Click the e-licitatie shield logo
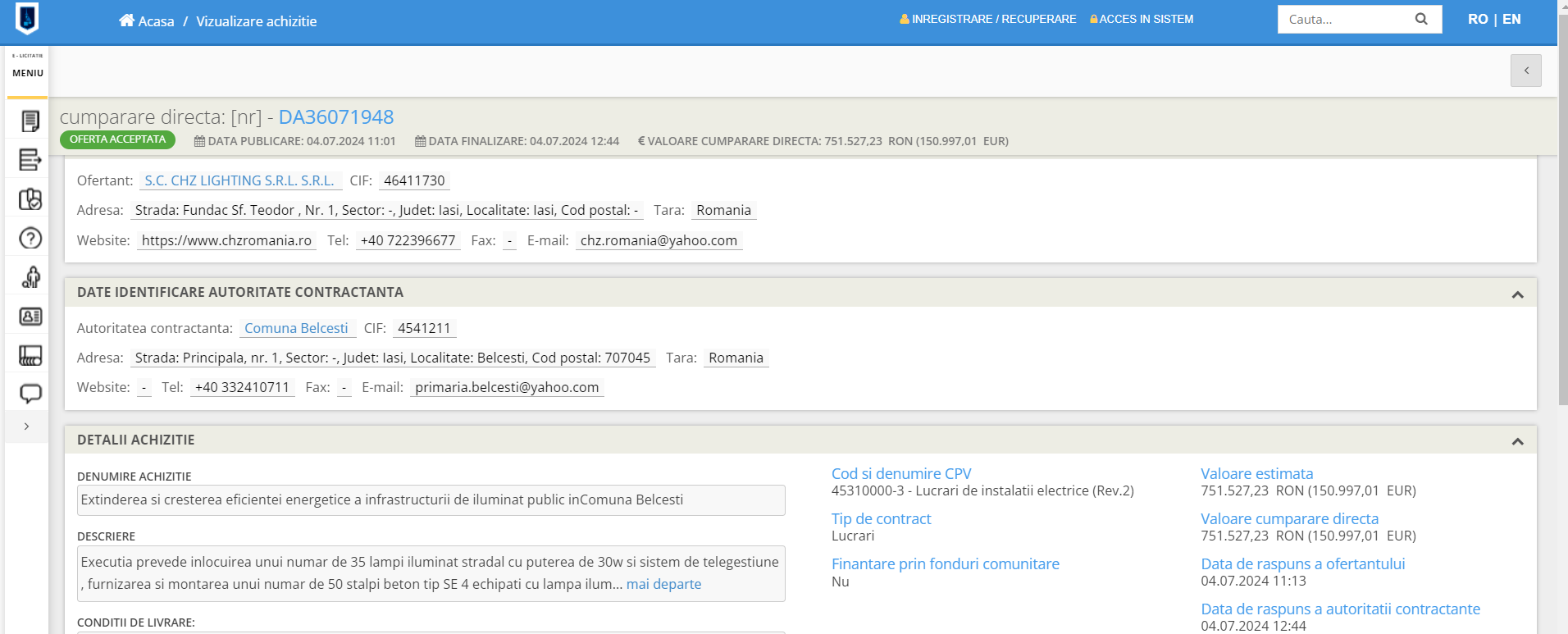The image size is (1568, 634). [27, 18]
